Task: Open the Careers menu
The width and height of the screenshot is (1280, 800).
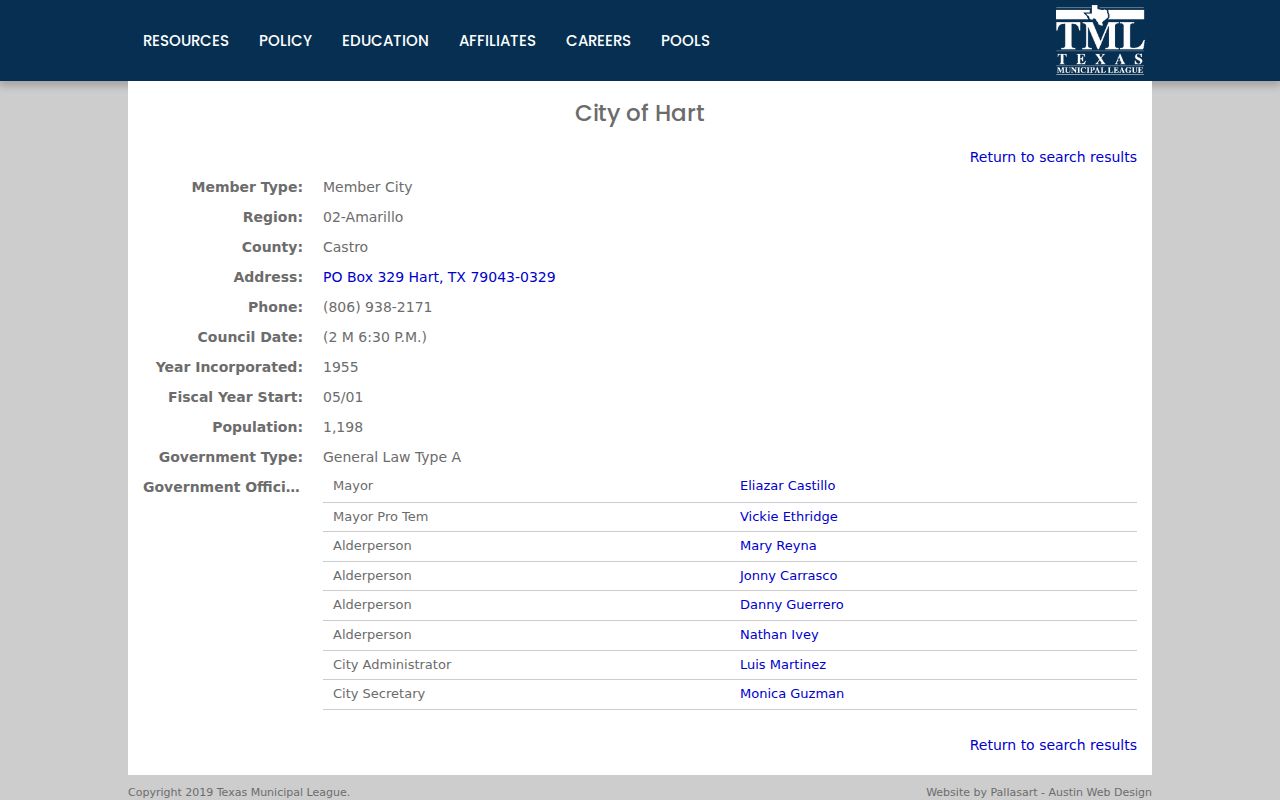Action: tap(598, 41)
